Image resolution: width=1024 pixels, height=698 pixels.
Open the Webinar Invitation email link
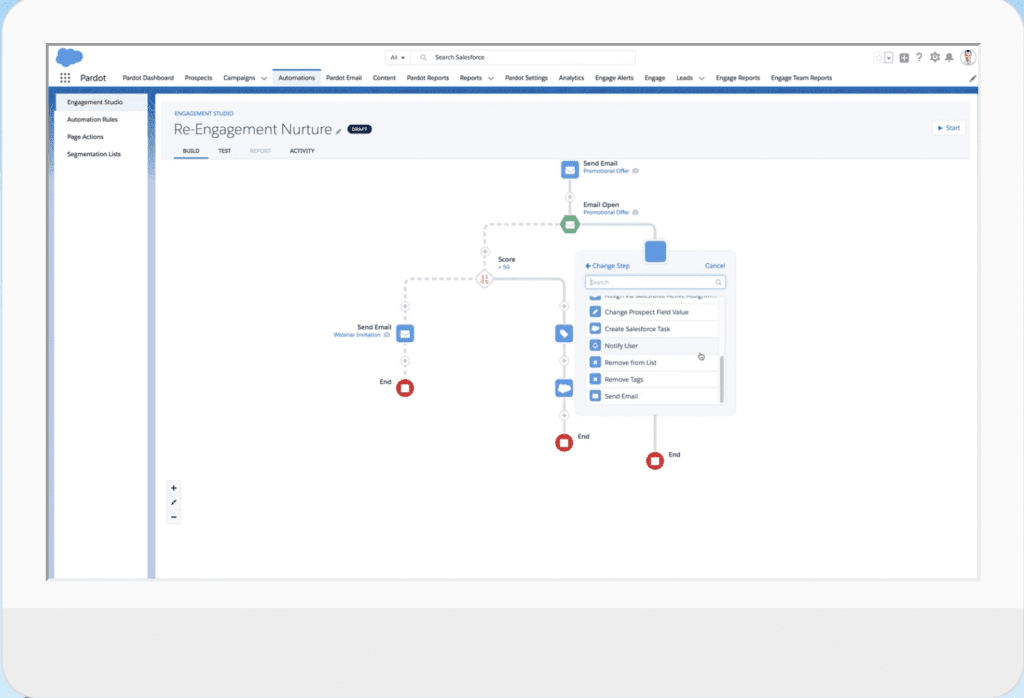[357, 335]
